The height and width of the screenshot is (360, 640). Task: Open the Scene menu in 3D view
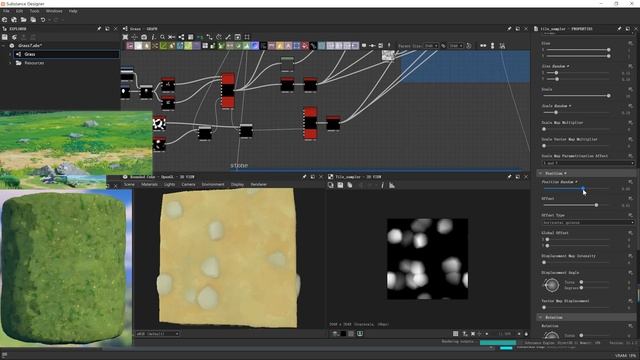[129, 184]
